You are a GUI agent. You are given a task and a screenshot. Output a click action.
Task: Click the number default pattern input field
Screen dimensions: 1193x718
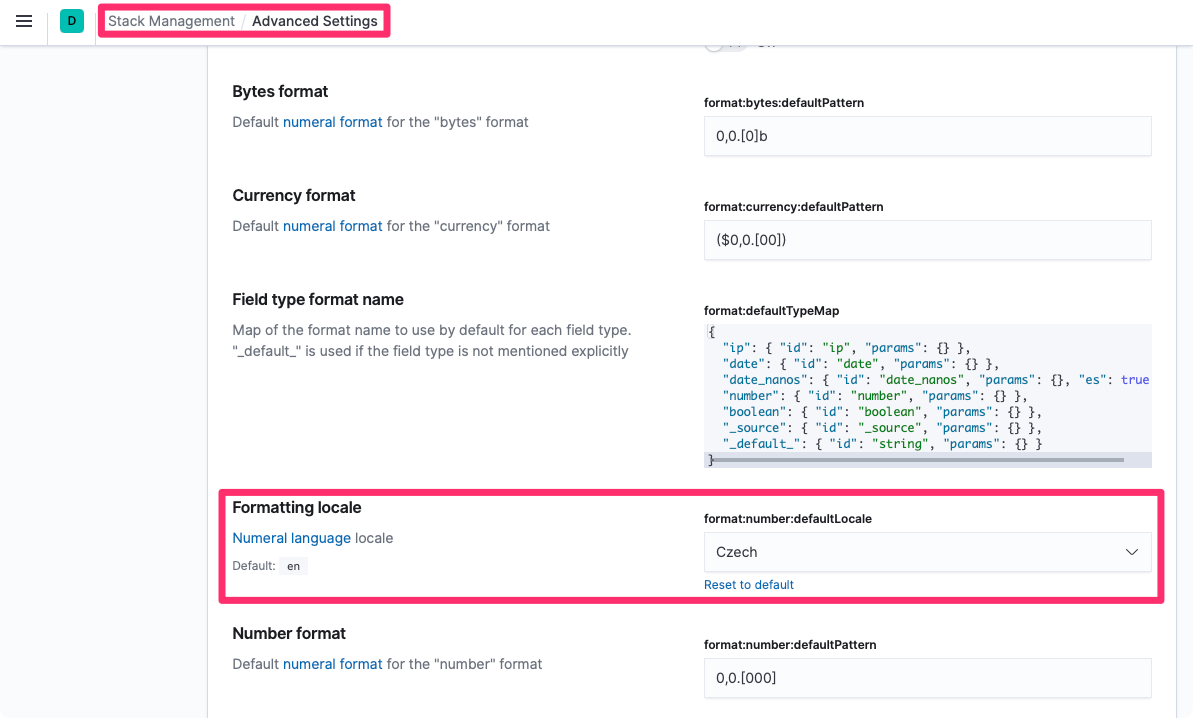tap(926, 677)
